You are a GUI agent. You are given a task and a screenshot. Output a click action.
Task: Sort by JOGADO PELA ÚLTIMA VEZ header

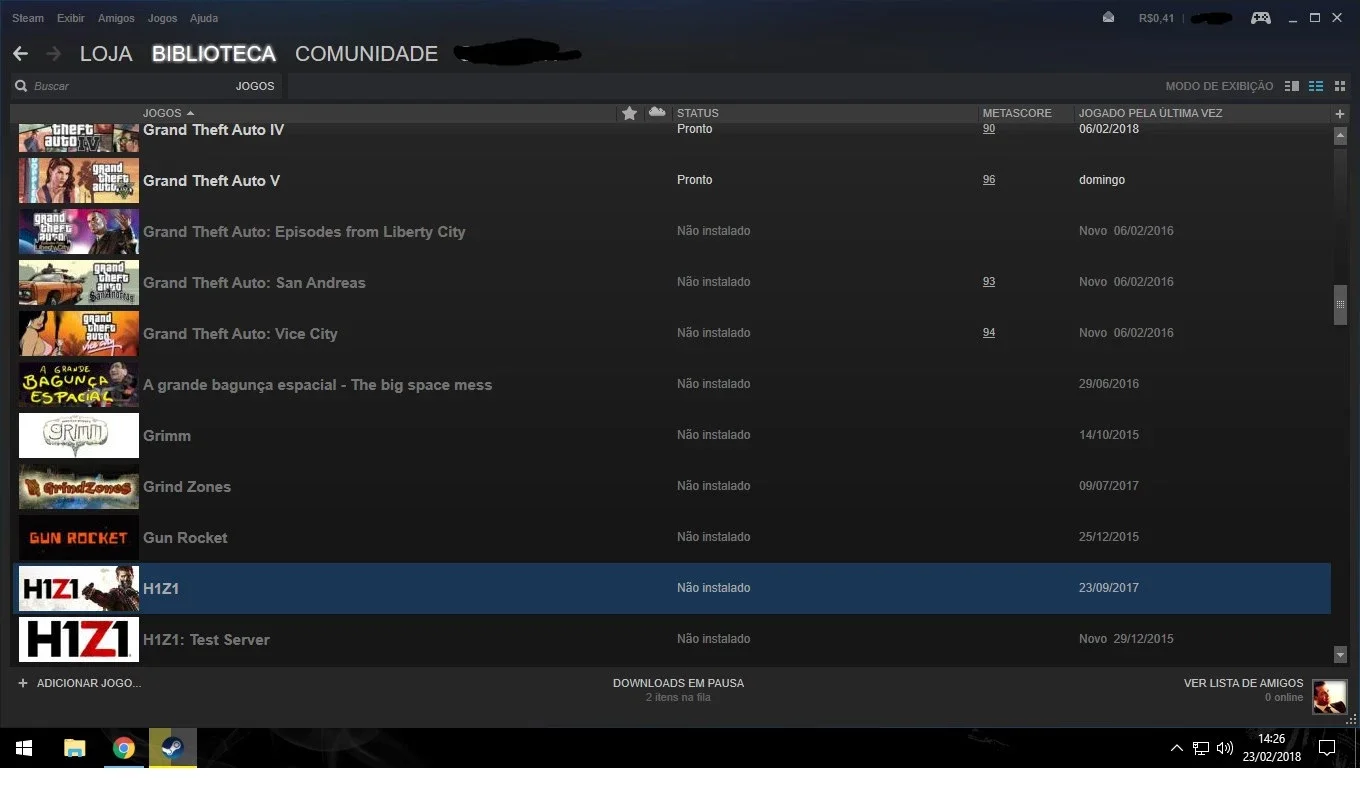coord(1151,113)
